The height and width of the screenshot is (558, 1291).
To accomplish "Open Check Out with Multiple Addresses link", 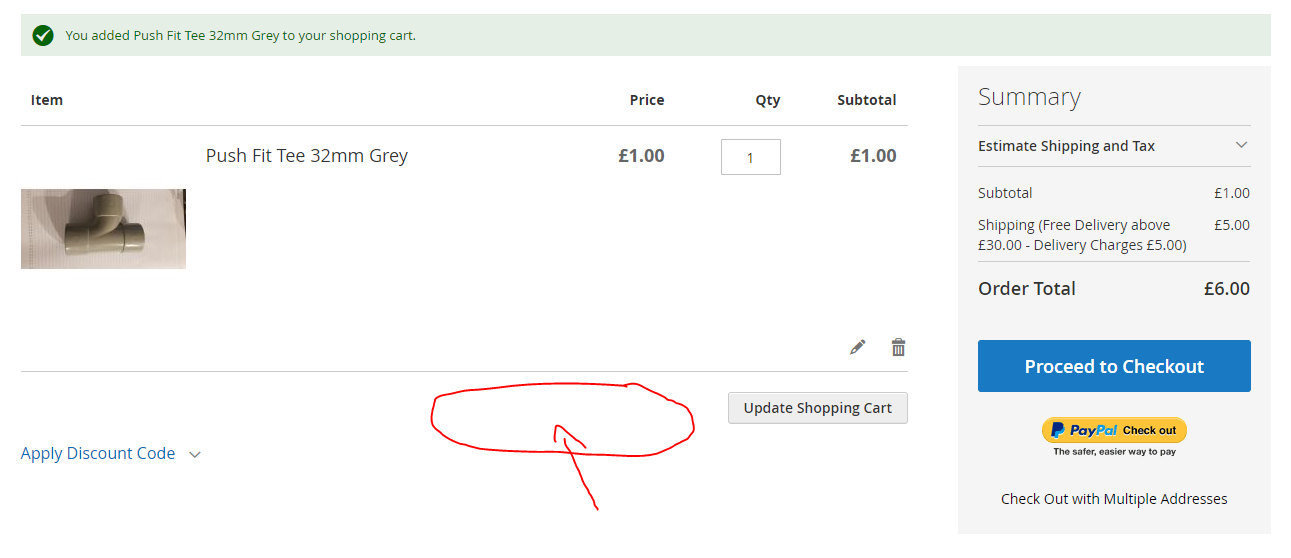I will pyautogui.click(x=1114, y=498).
